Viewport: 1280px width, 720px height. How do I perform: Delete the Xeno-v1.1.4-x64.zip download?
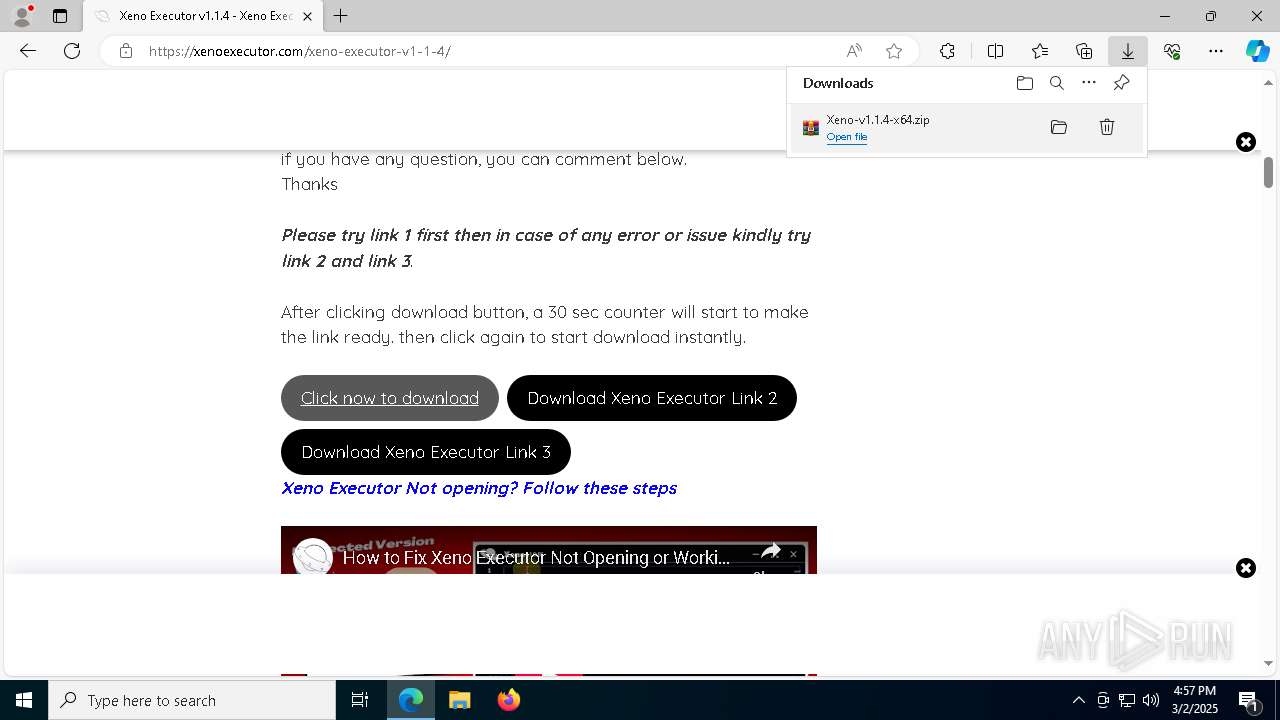tap(1107, 127)
